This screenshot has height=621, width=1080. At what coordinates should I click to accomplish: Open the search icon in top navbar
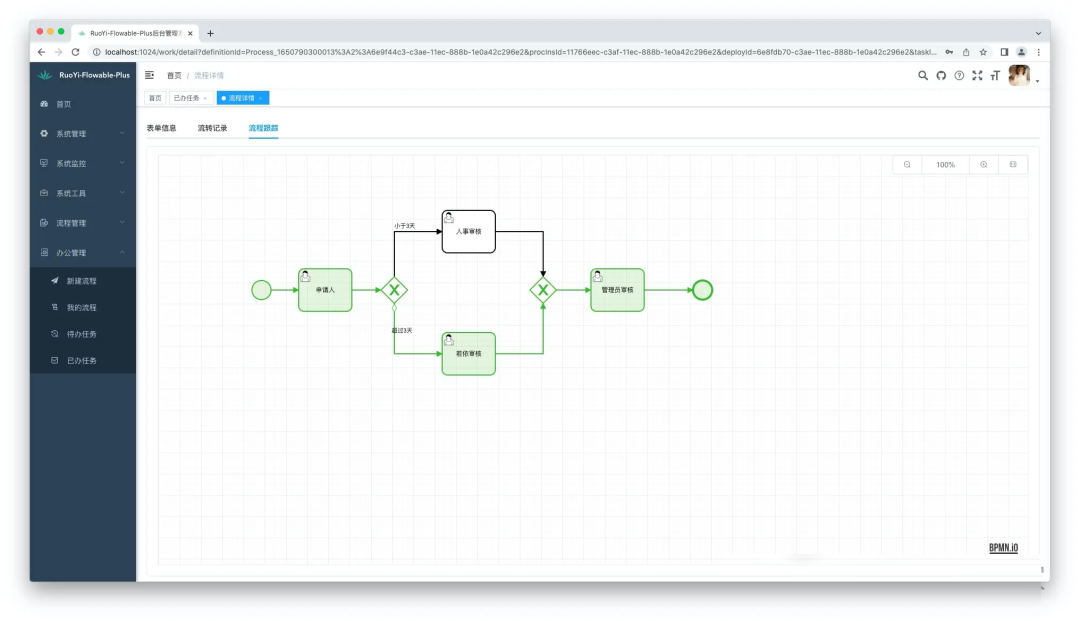923,76
